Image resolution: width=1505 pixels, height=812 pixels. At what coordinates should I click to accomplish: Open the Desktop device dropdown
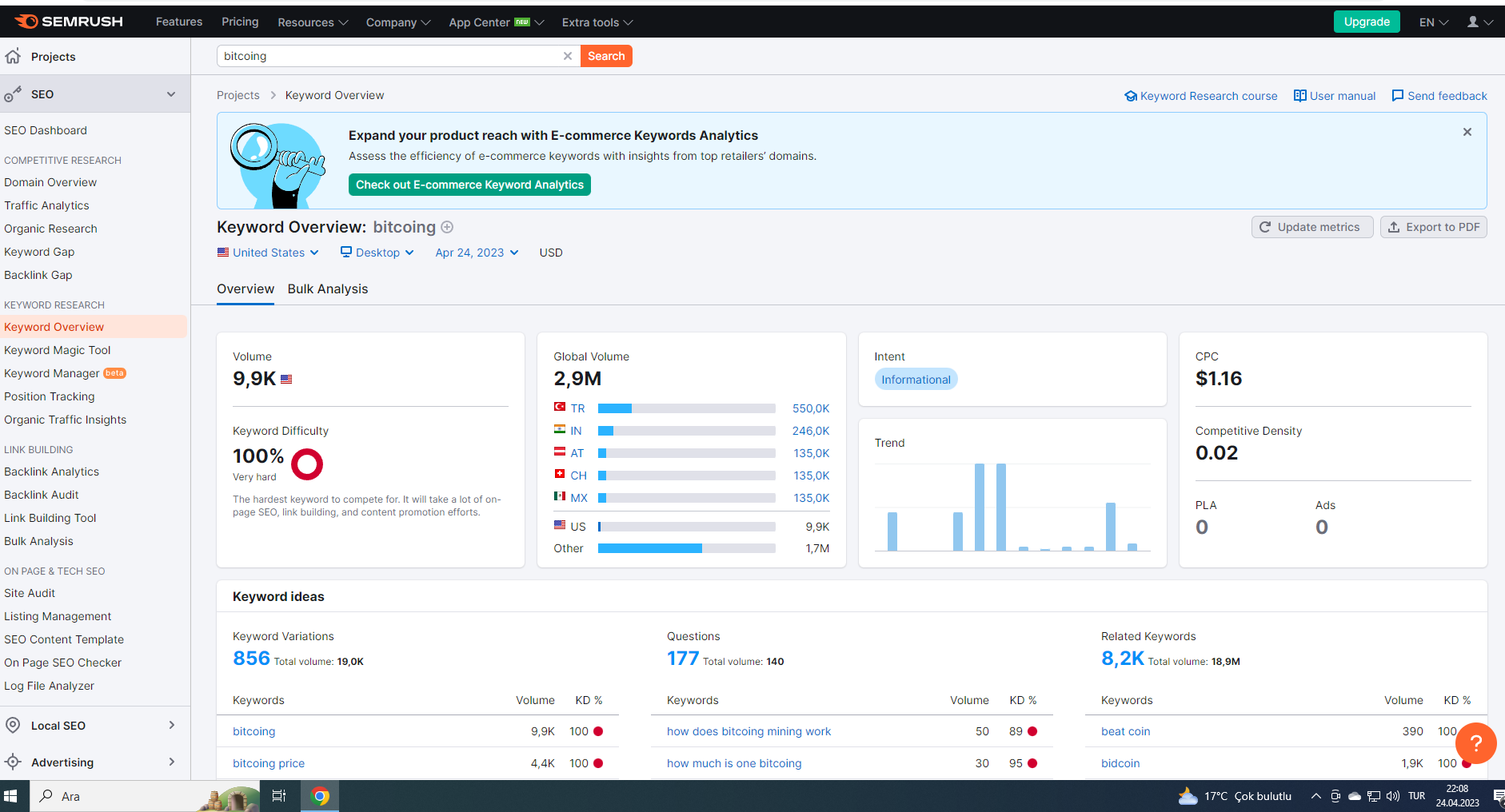tap(377, 253)
